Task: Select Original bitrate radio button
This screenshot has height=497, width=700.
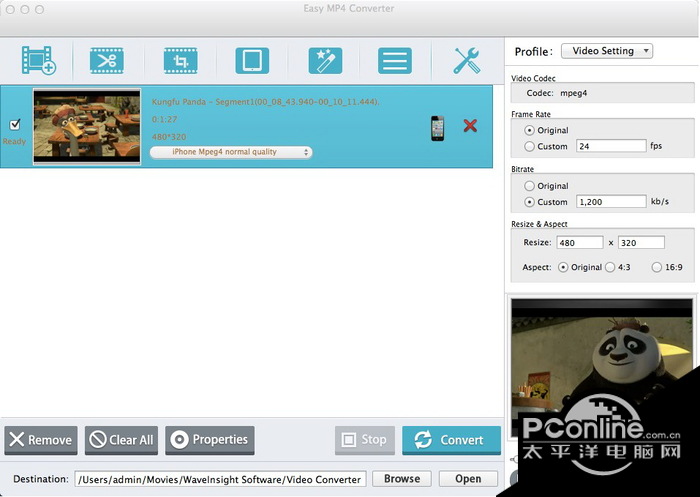Action: [x=529, y=186]
